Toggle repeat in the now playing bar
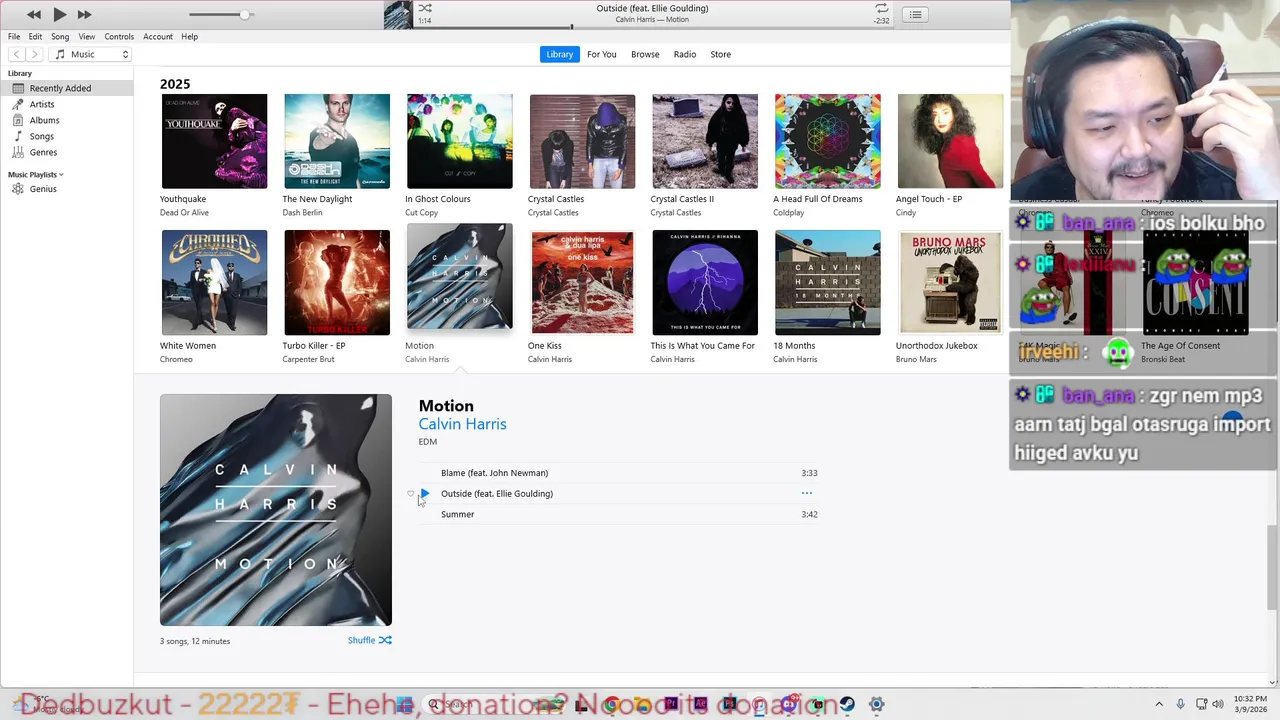The image size is (1280, 720). tap(881, 8)
